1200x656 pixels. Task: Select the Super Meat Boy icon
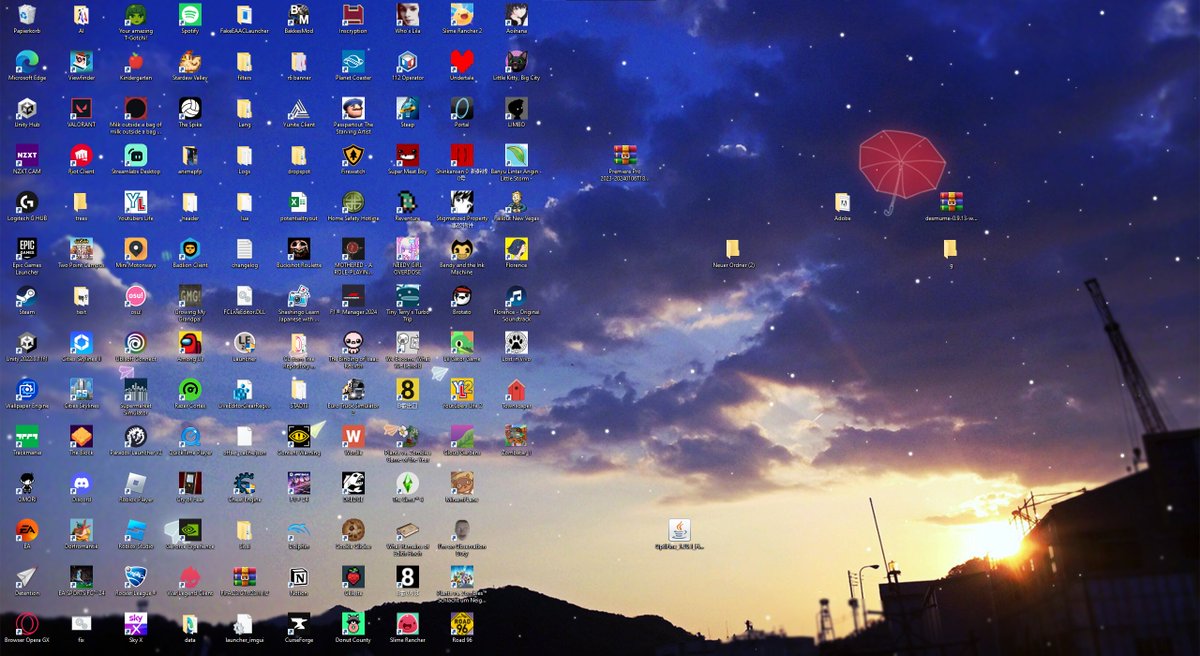point(407,155)
